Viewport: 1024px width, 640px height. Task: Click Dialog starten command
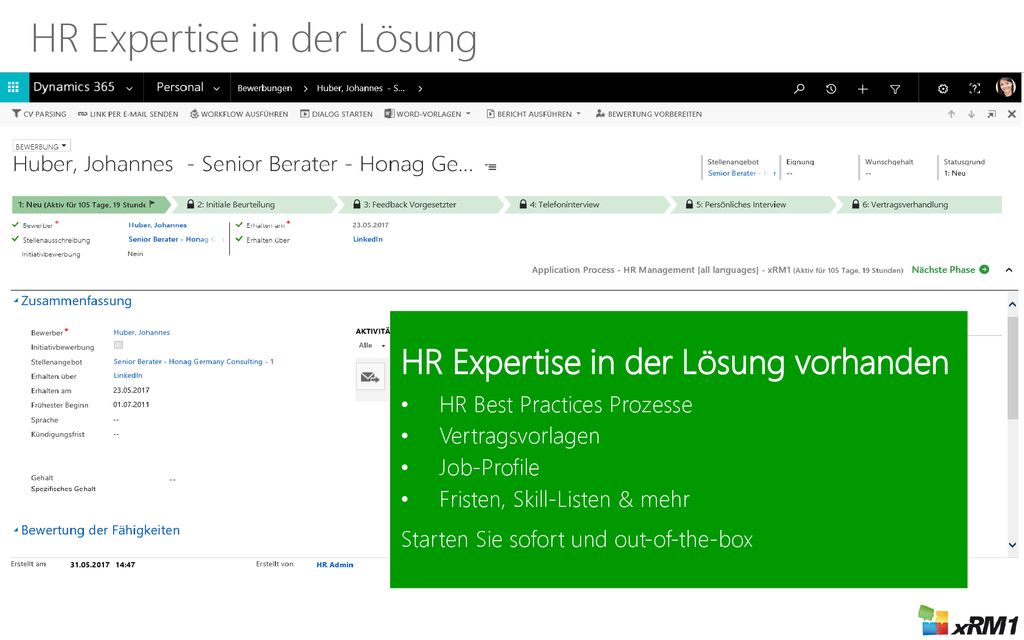[x=336, y=114]
